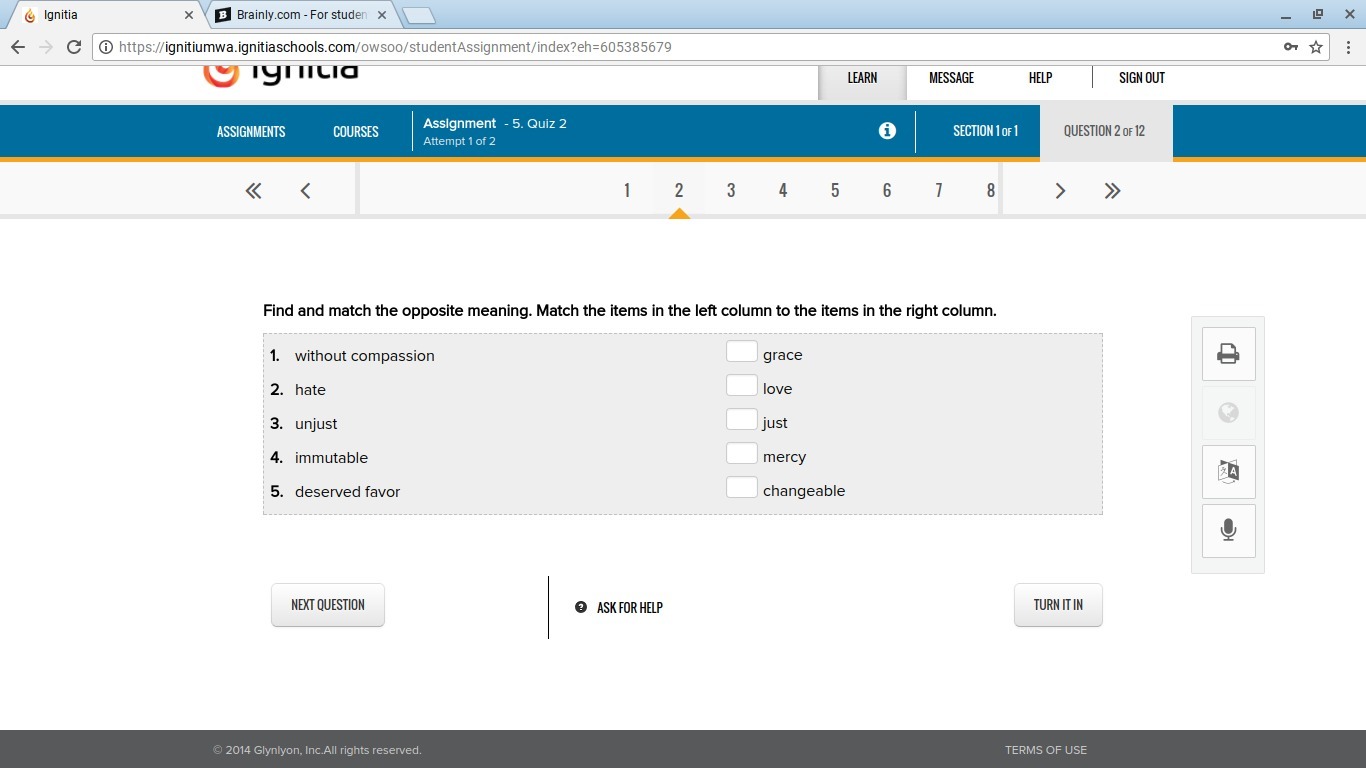Open the ASK FOR HELP link
Image resolution: width=1366 pixels, height=768 pixels.
pyautogui.click(x=619, y=608)
